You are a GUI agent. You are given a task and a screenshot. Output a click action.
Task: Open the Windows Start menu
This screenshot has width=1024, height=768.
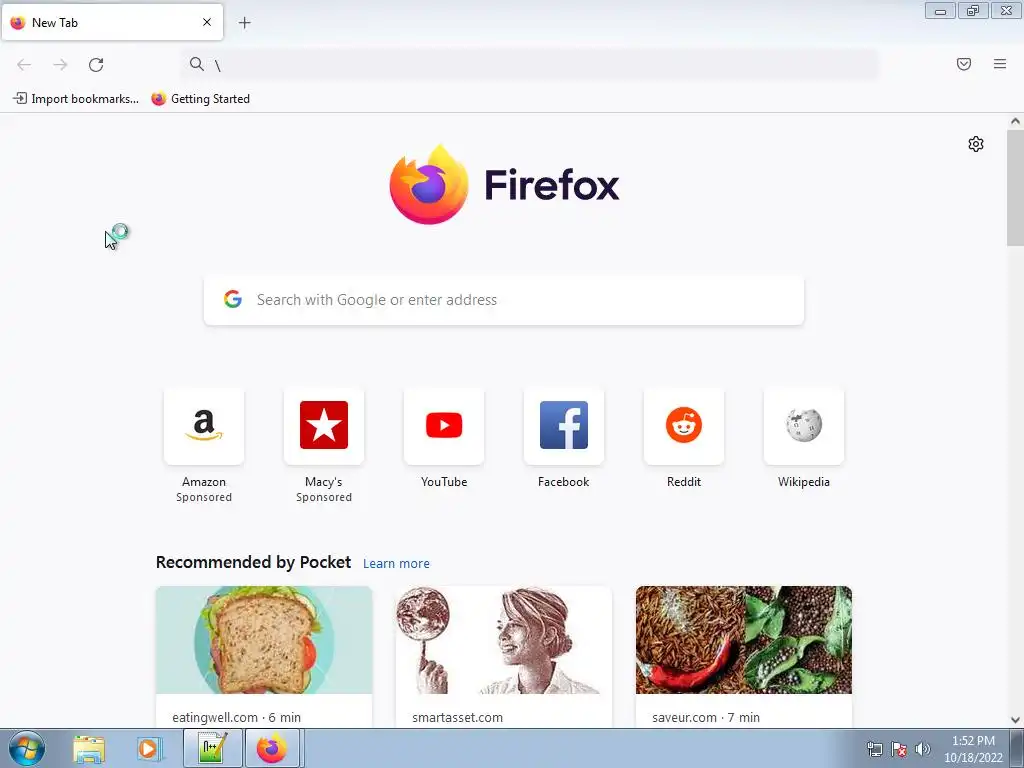(x=27, y=748)
